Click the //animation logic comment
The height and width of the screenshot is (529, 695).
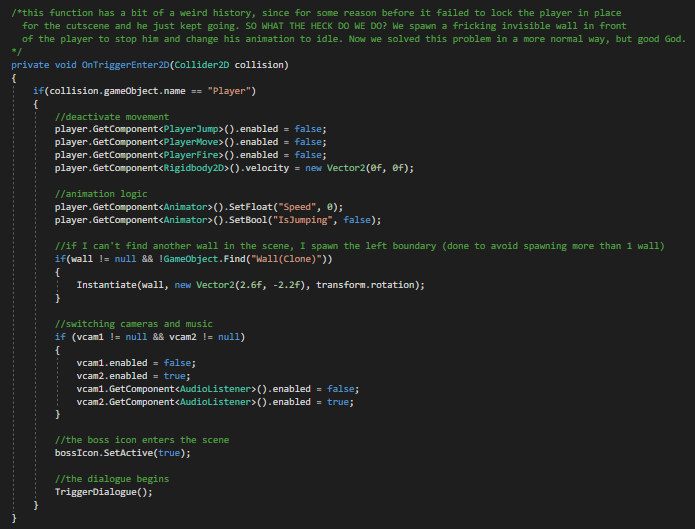pyautogui.click(x=101, y=194)
